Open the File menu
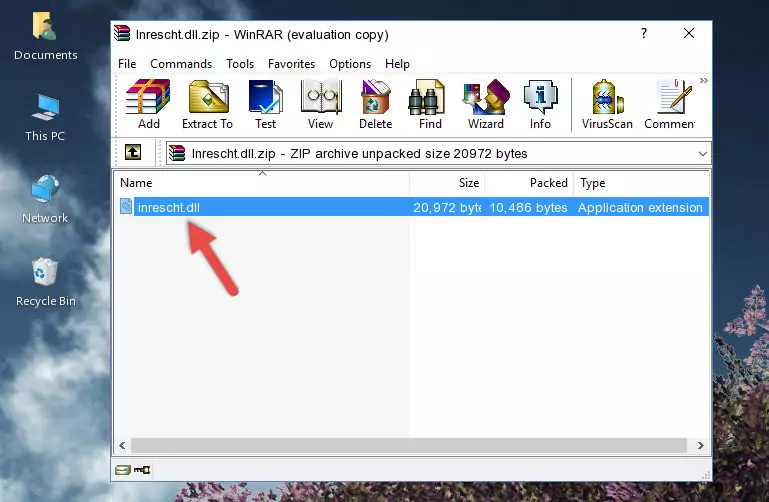This screenshot has width=769, height=502. pyautogui.click(x=127, y=64)
